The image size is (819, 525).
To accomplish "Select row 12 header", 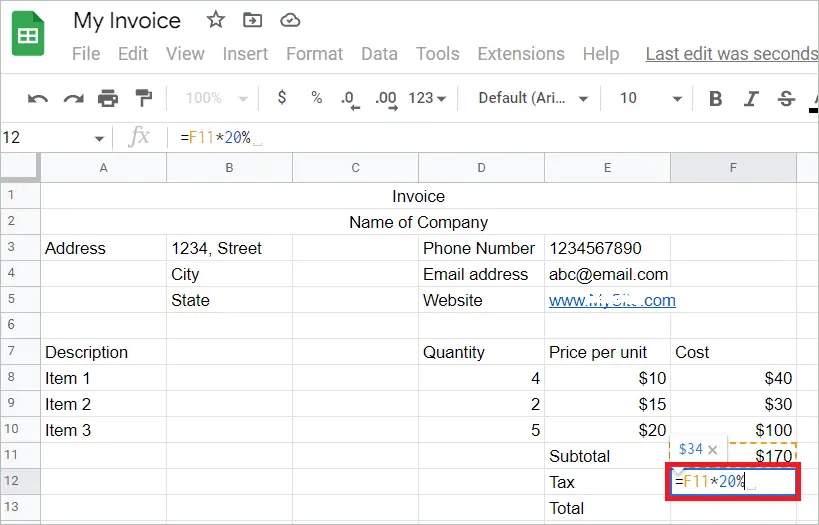I will tap(20, 482).
